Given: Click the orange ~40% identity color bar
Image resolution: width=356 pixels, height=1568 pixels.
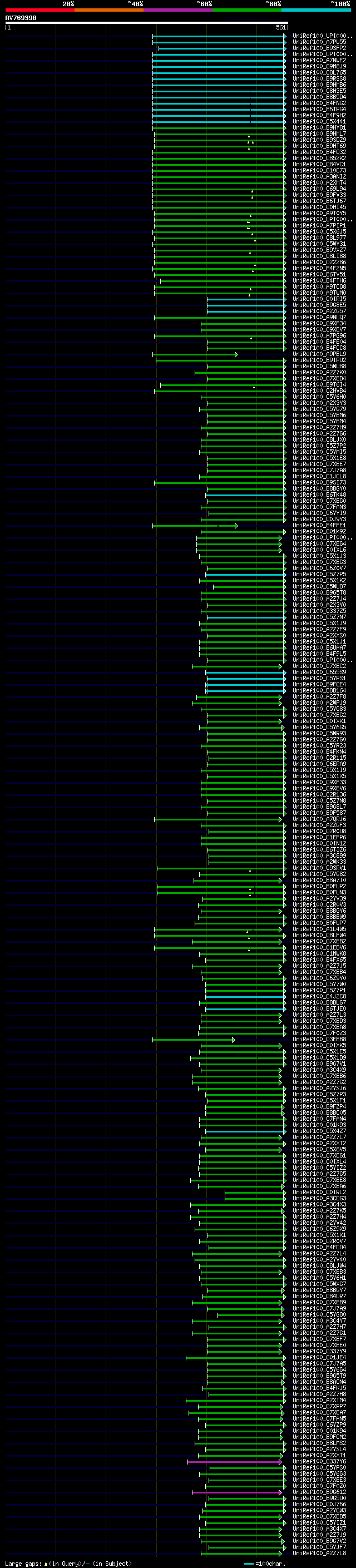Looking at the screenshot, I should click(109, 10).
